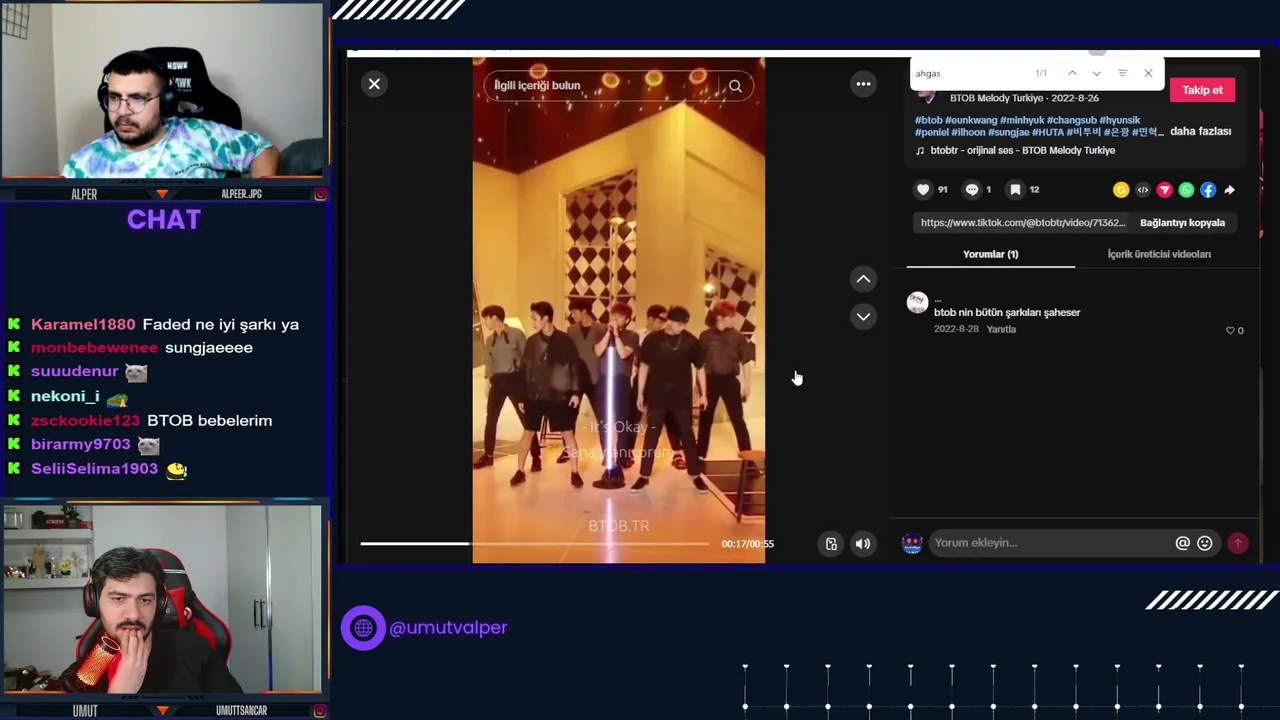This screenshot has height=720, width=1280.
Task: Go to previous video with up arrow
Action: click(x=863, y=279)
